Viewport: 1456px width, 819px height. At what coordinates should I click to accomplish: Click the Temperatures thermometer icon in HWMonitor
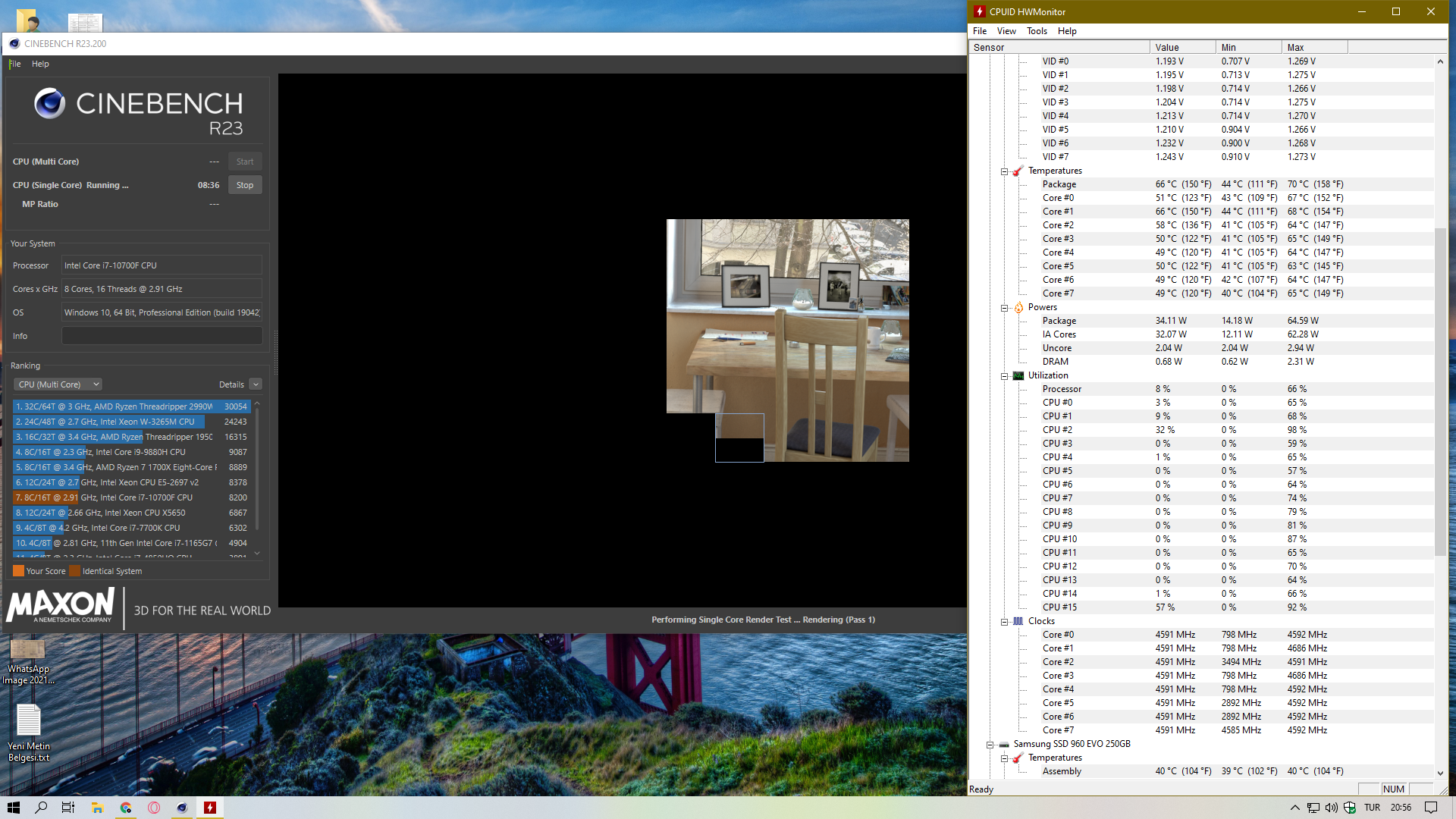pyautogui.click(x=1018, y=171)
